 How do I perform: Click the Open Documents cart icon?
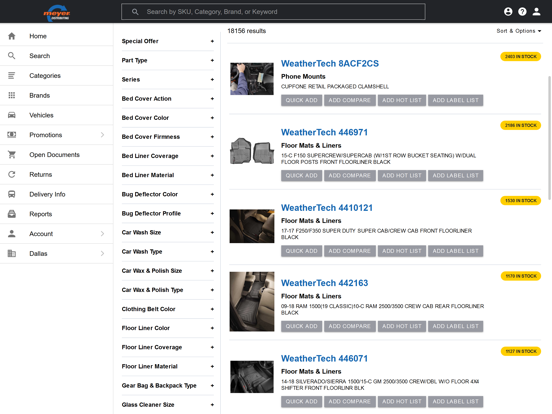tap(12, 155)
